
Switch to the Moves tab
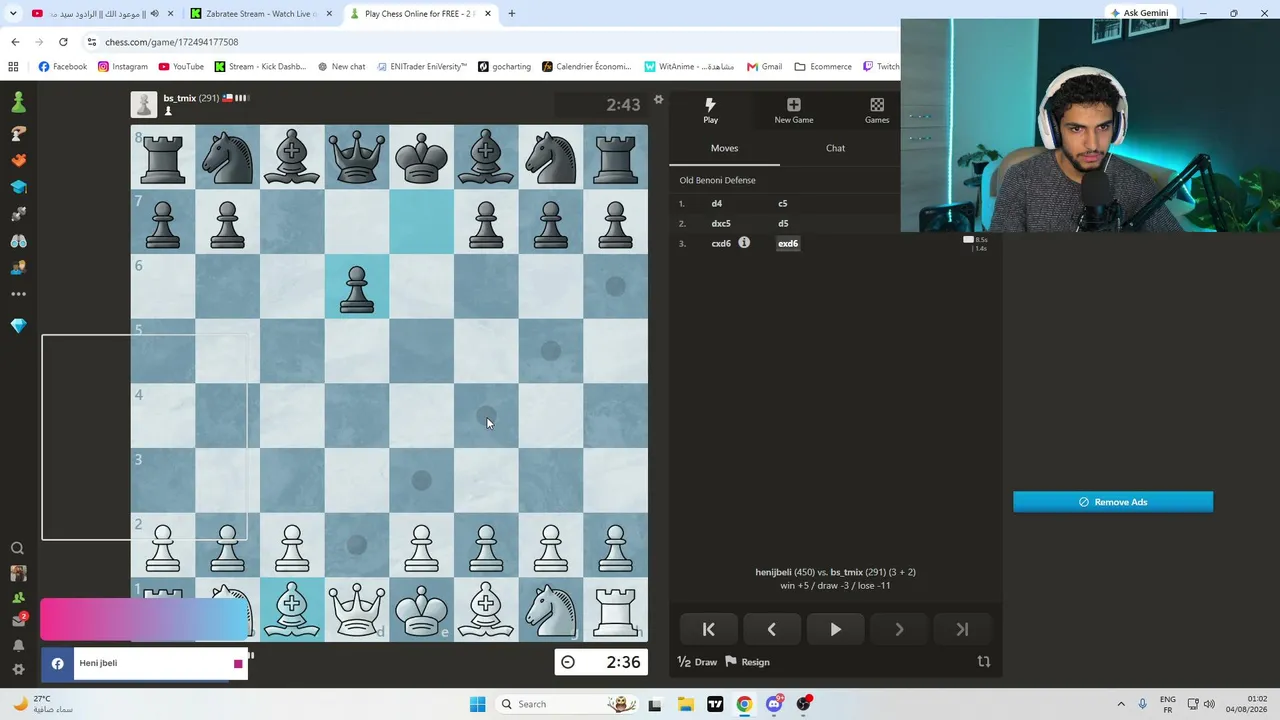[x=724, y=148]
